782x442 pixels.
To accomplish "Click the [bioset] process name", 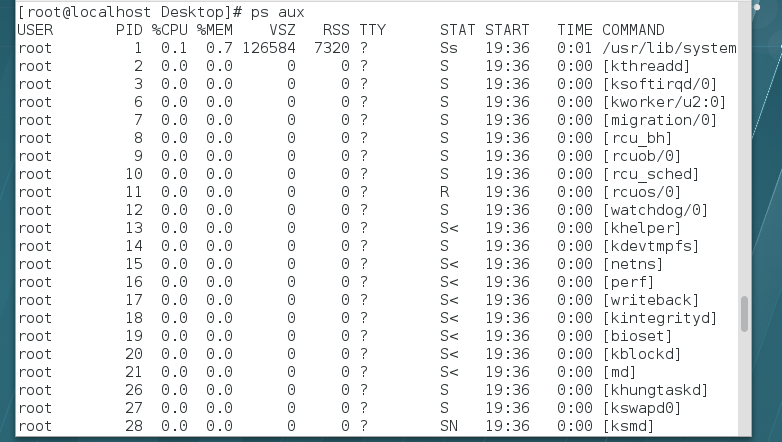I will point(637,336).
